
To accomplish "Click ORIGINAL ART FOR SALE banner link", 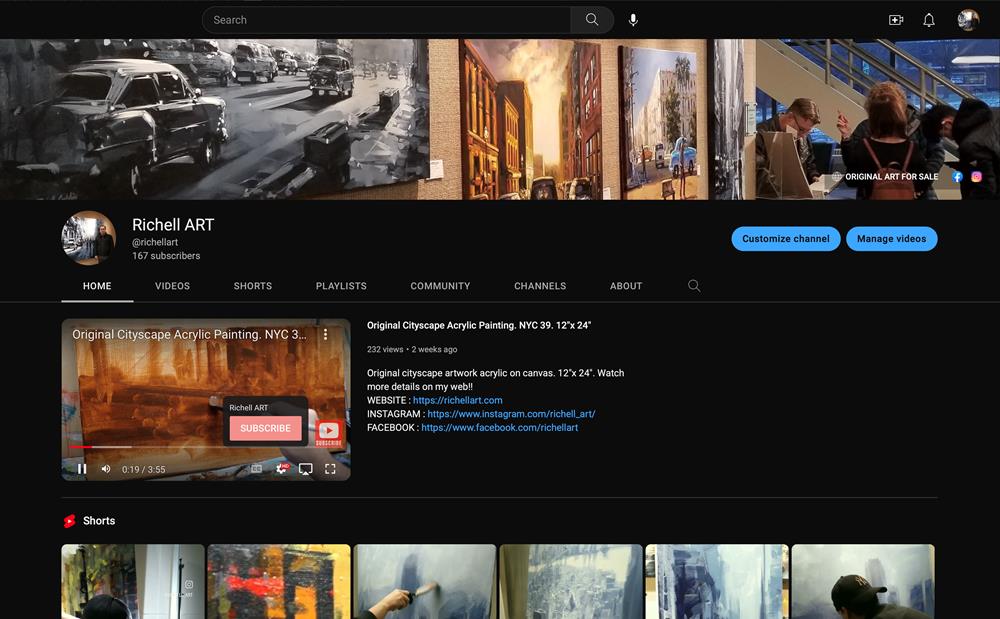I will point(892,177).
